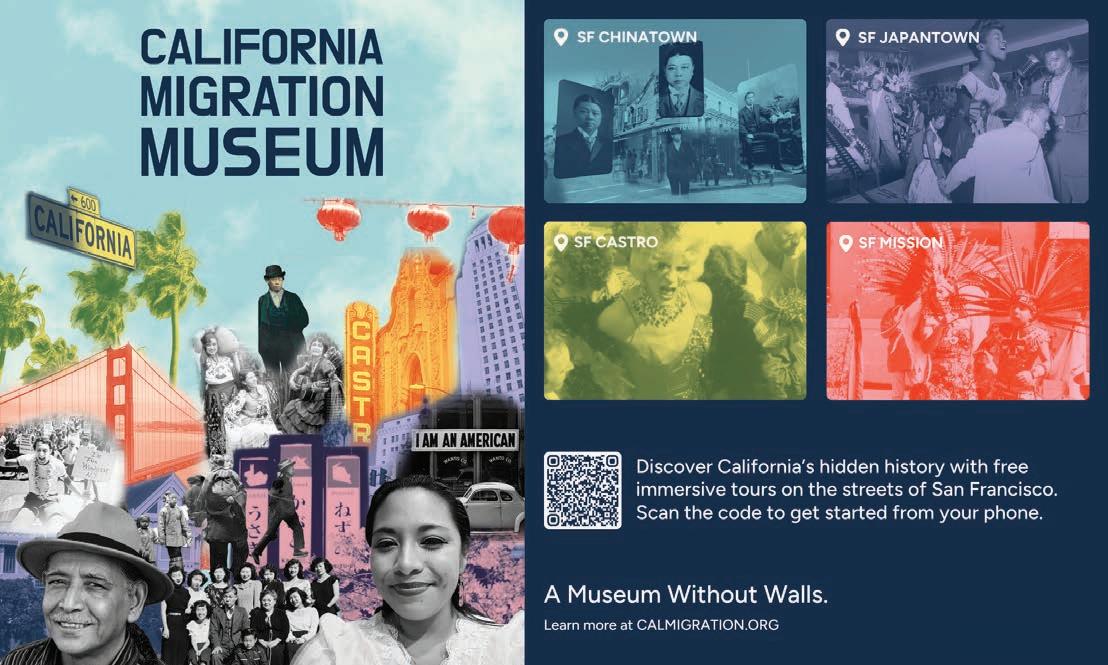Click the SF Chinatown location pin icon

point(561,37)
